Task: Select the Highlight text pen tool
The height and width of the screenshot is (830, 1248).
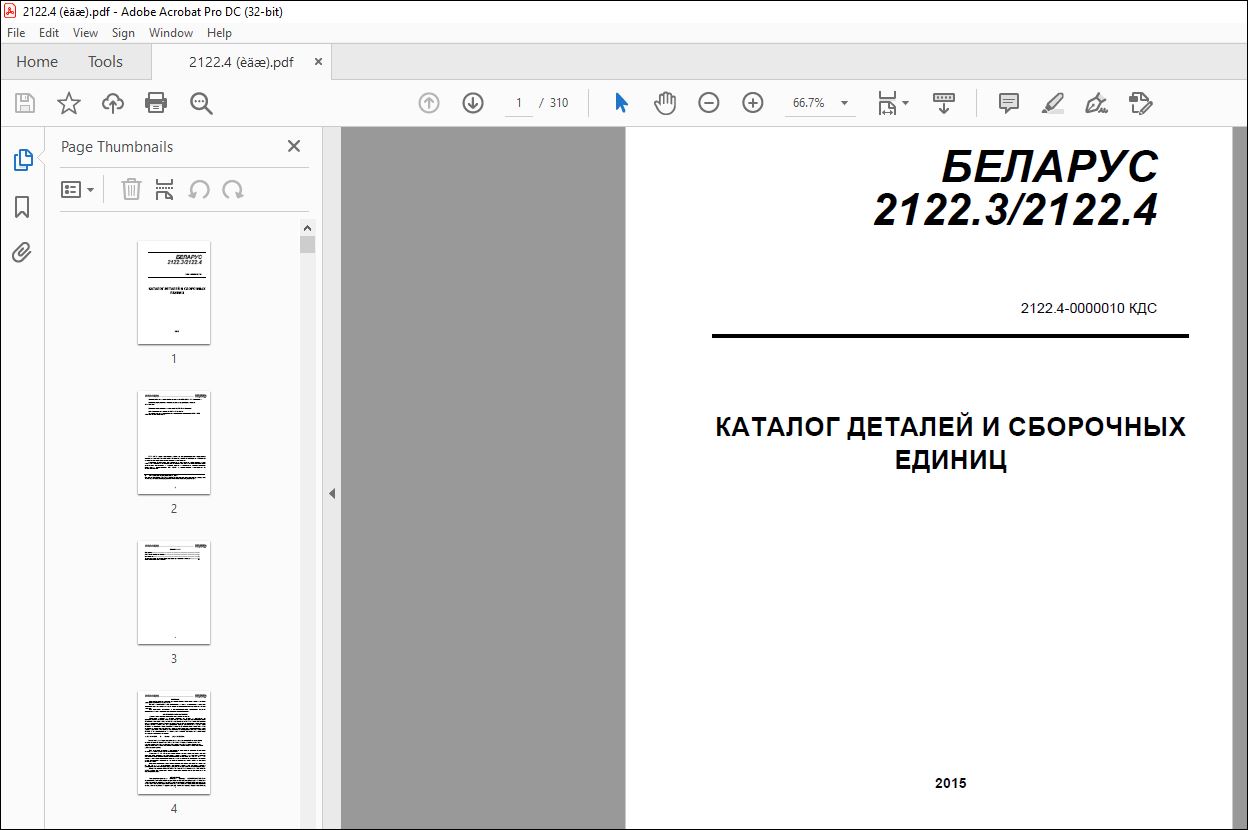Action: click(1052, 103)
